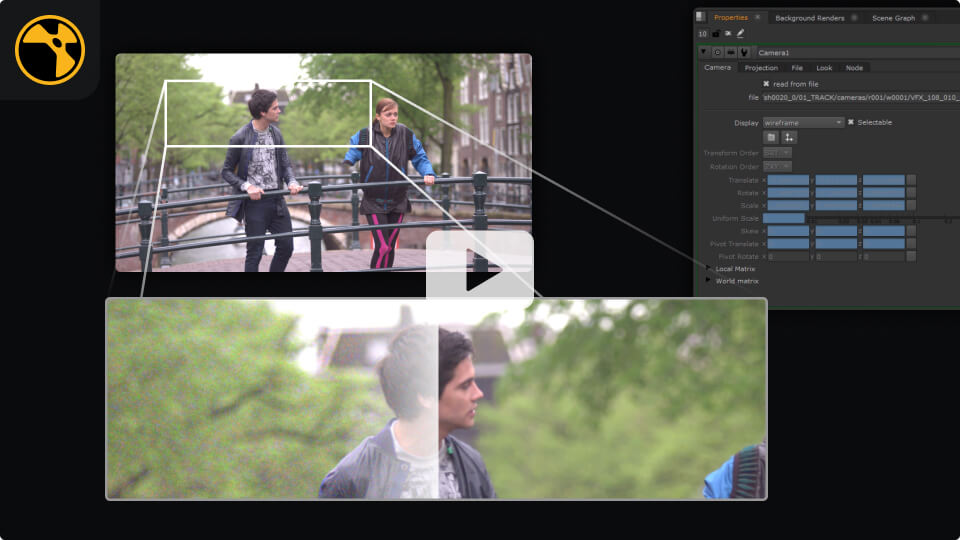Toggle the read from file checkbox
This screenshot has height=540, width=960.
766,84
